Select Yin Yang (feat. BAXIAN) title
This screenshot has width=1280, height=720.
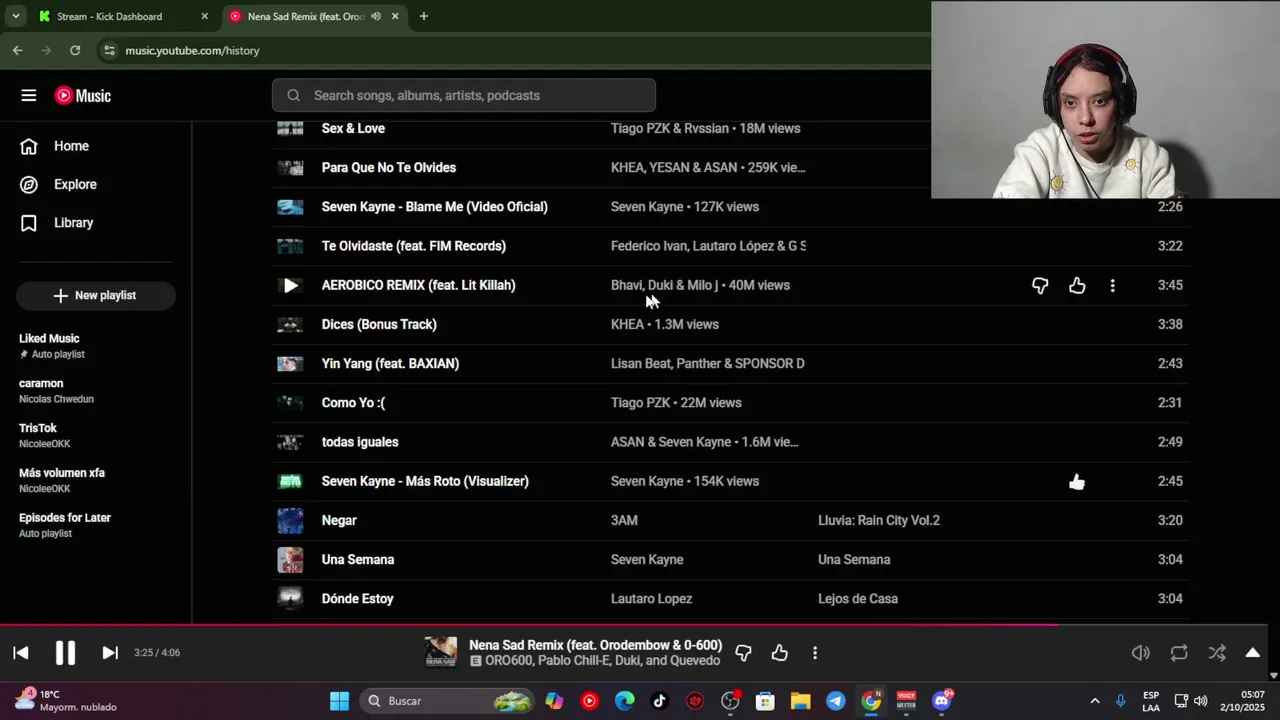pyautogui.click(x=390, y=363)
